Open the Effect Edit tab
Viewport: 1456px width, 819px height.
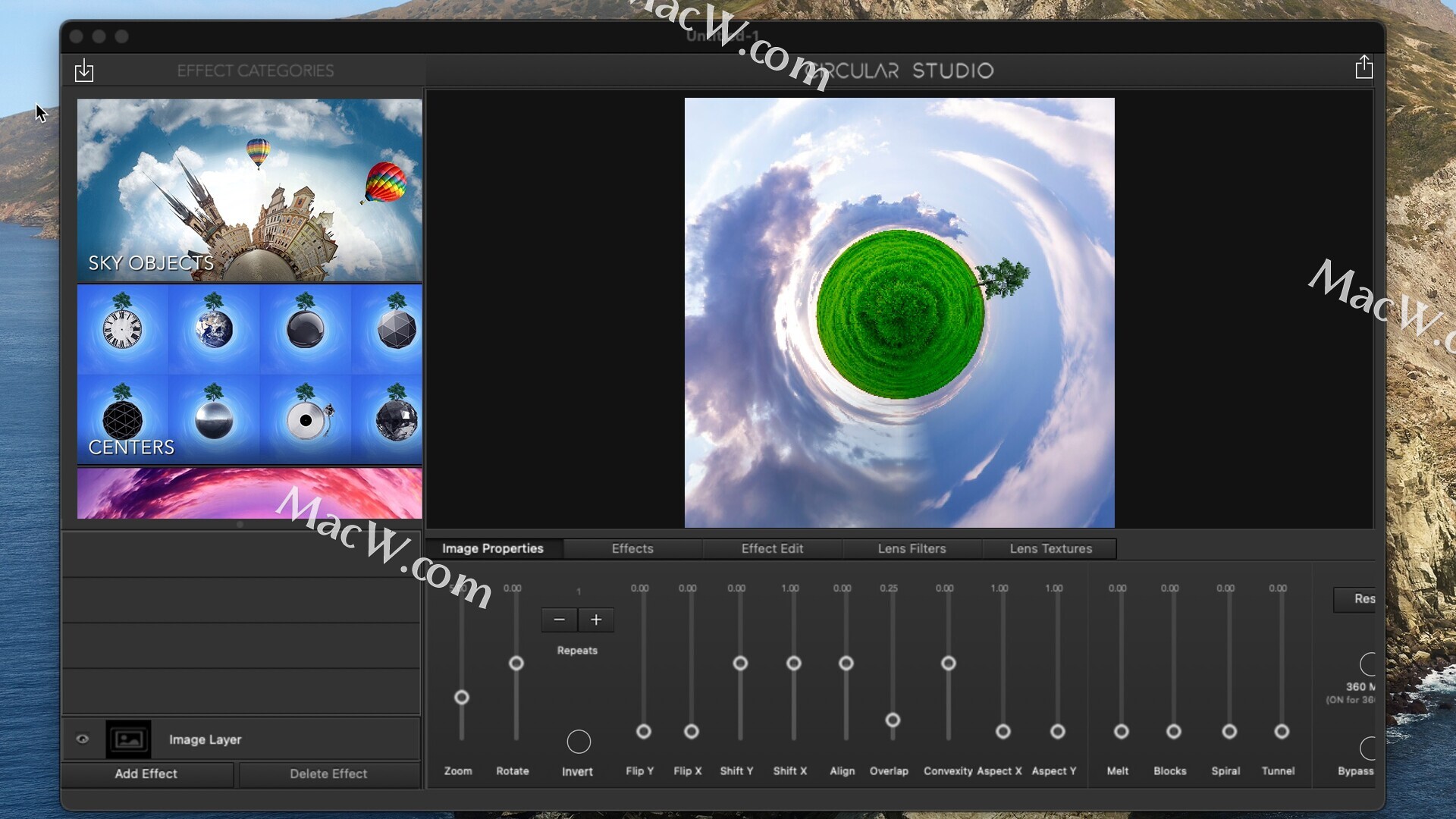point(772,548)
